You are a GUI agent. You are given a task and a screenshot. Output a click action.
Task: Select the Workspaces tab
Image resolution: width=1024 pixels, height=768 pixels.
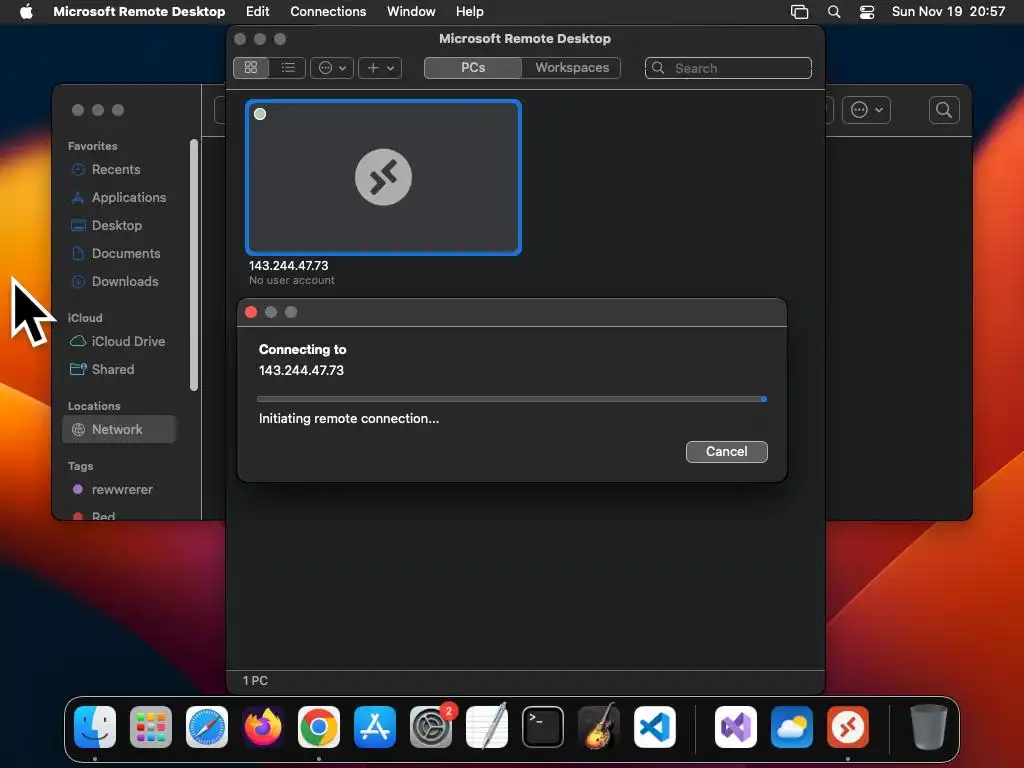pyautogui.click(x=571, y=68)
